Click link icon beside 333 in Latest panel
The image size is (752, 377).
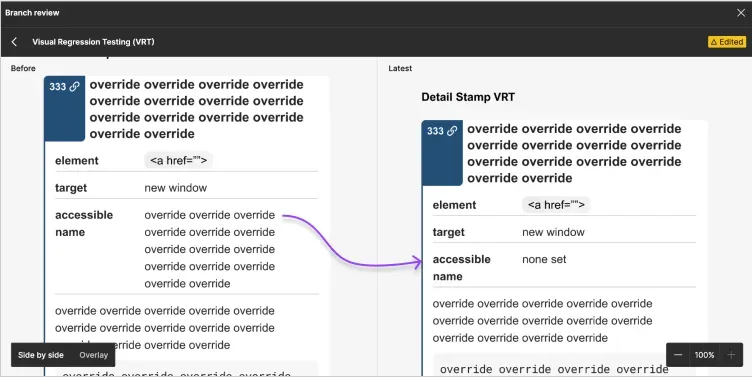pyautogui.click(x=452, y=131)
